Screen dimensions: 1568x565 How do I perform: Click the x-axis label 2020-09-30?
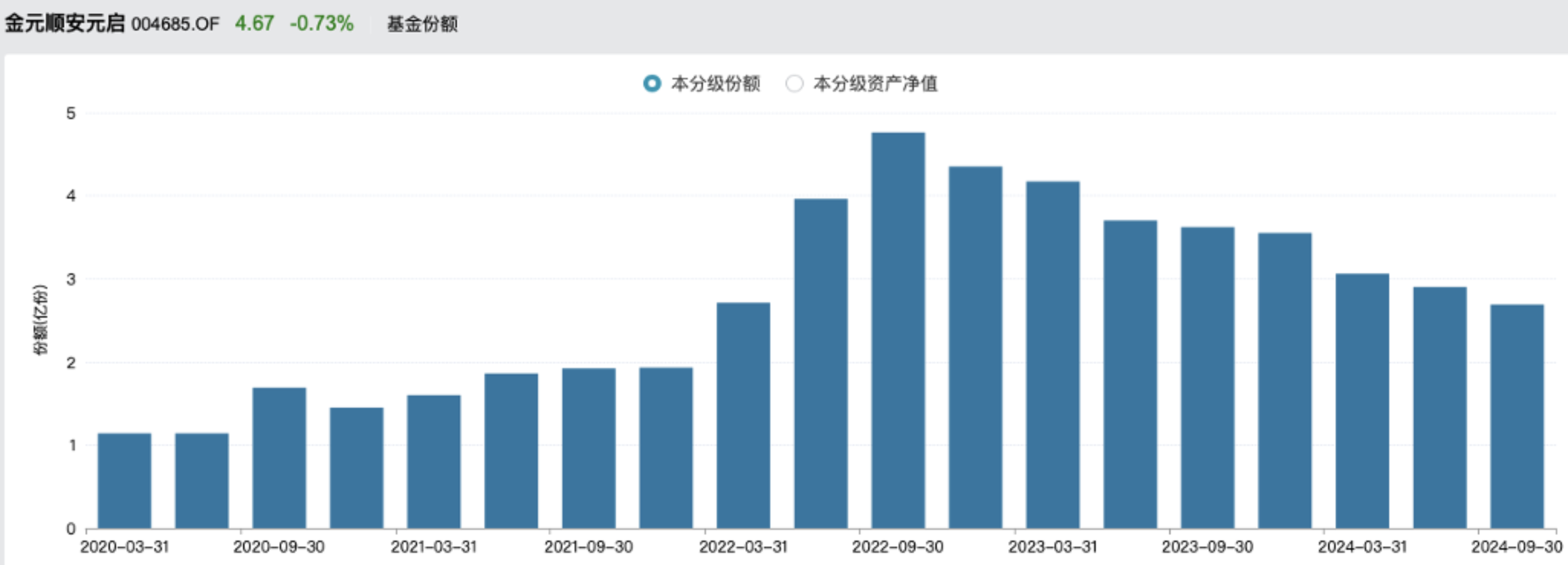click(x=279, y=547)
